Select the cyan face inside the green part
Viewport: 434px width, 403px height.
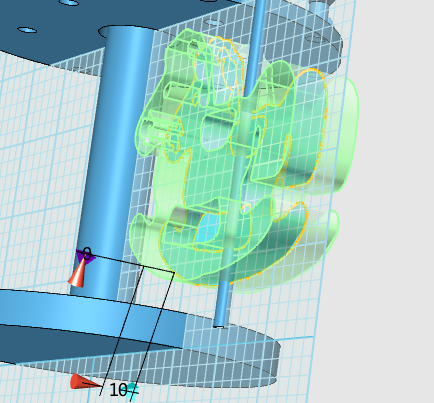207,228
